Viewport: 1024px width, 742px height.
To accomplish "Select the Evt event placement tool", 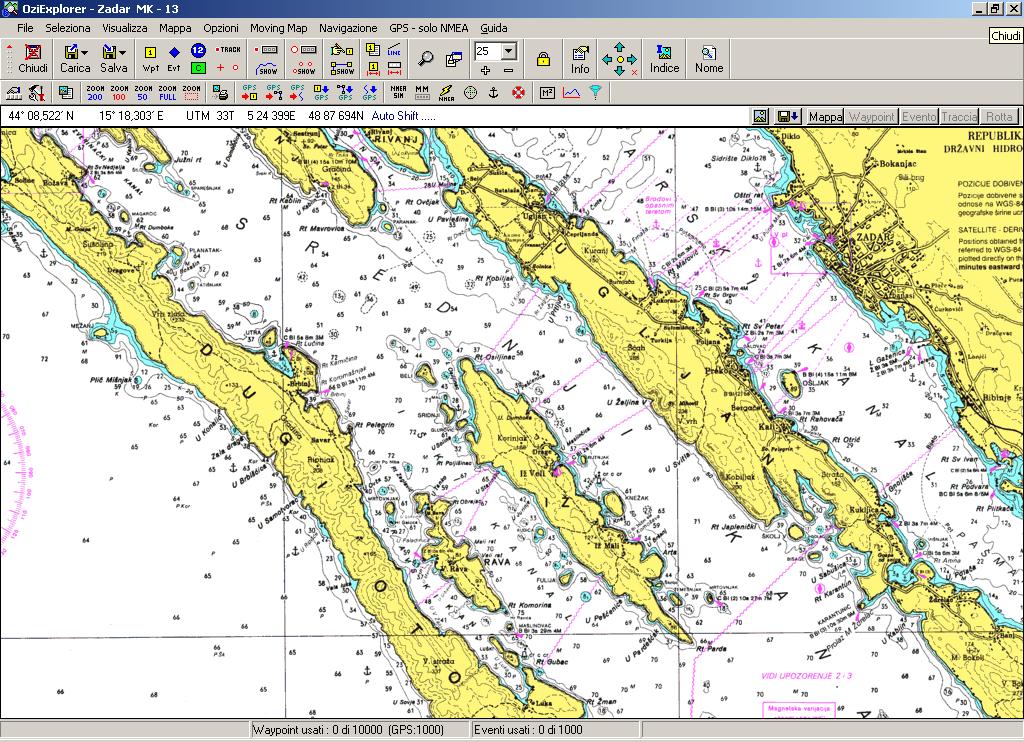I will tap(174, 59).
